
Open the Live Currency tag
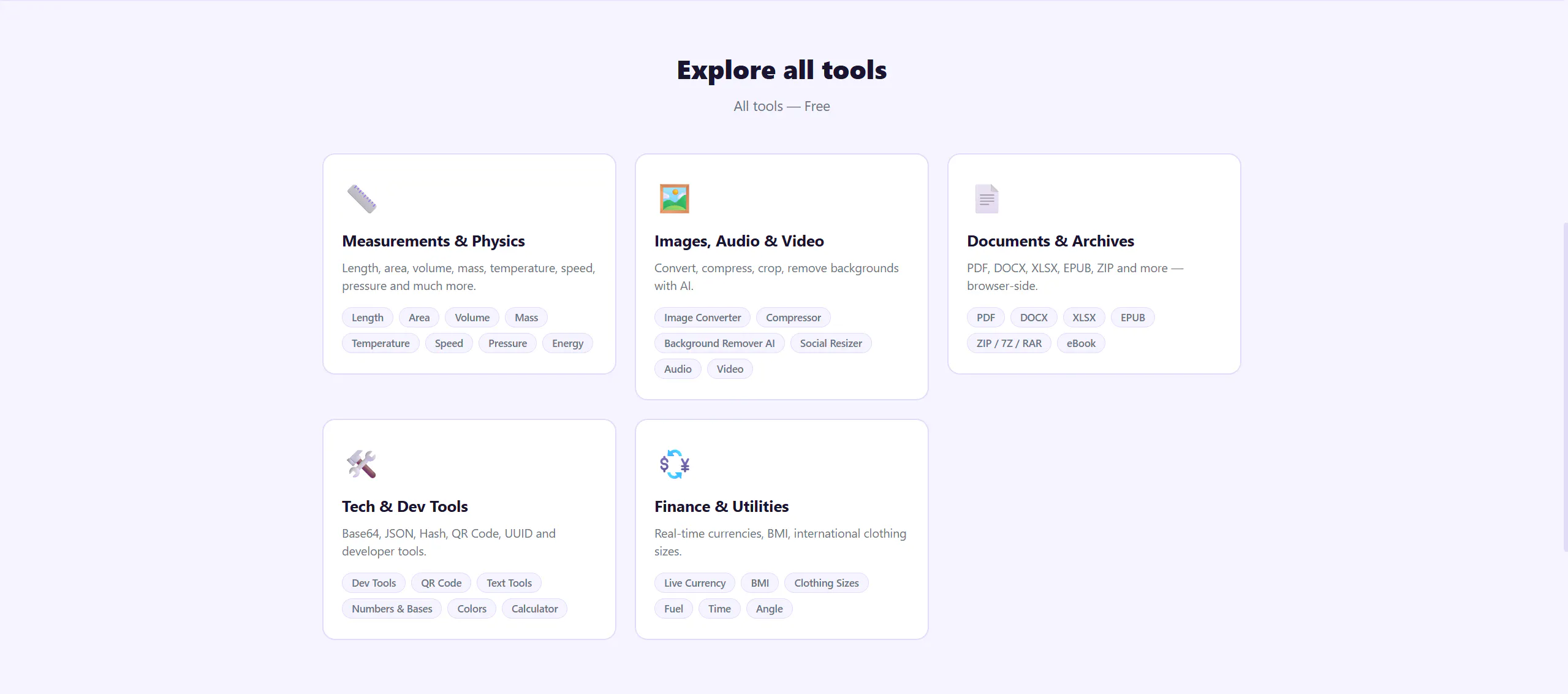click(695, 583)
